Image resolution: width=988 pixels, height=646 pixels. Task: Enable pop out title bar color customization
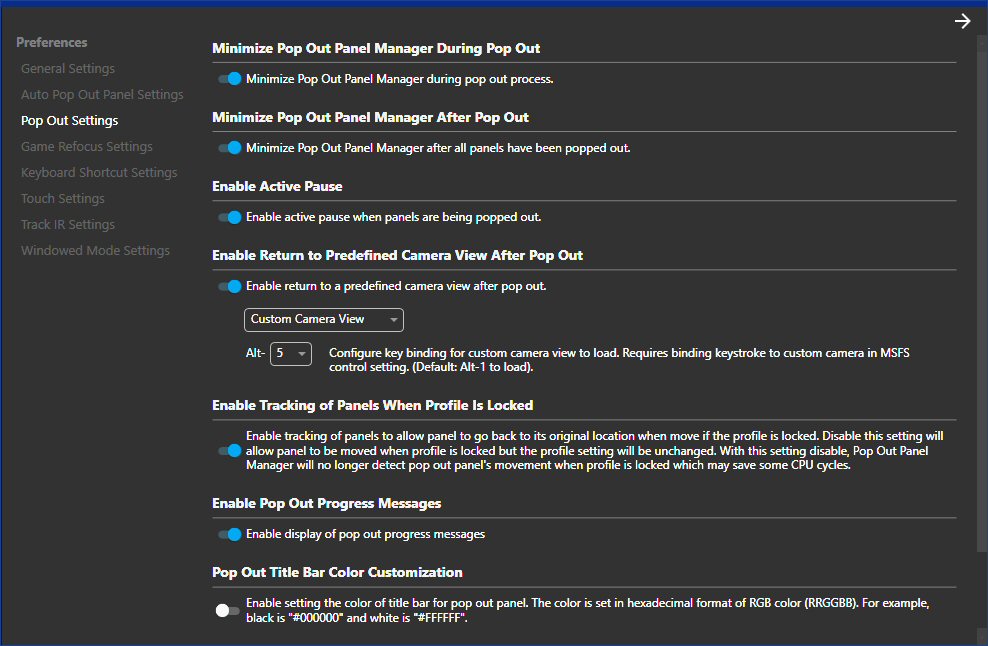click(x=228, y=610)
